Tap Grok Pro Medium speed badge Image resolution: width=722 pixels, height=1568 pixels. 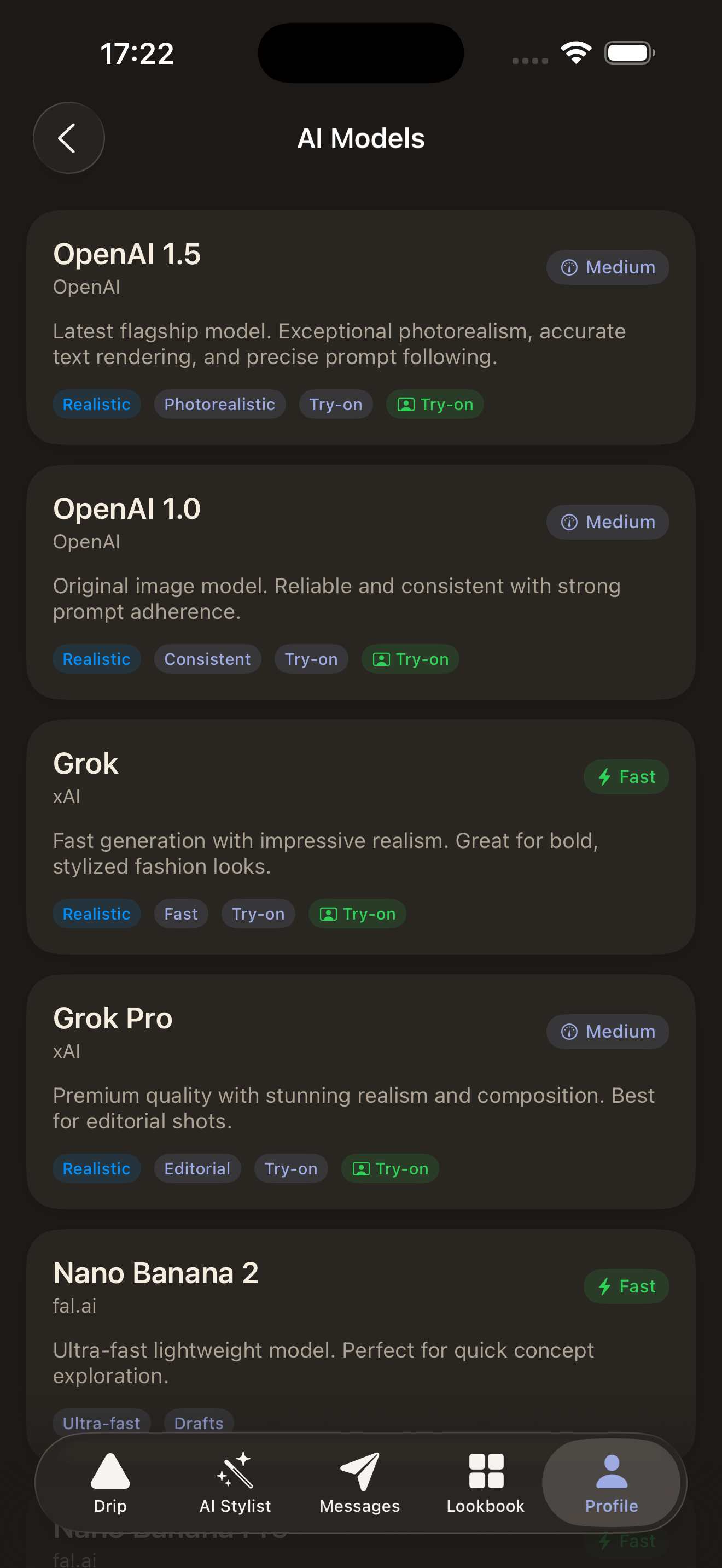tap(608, 1032)
